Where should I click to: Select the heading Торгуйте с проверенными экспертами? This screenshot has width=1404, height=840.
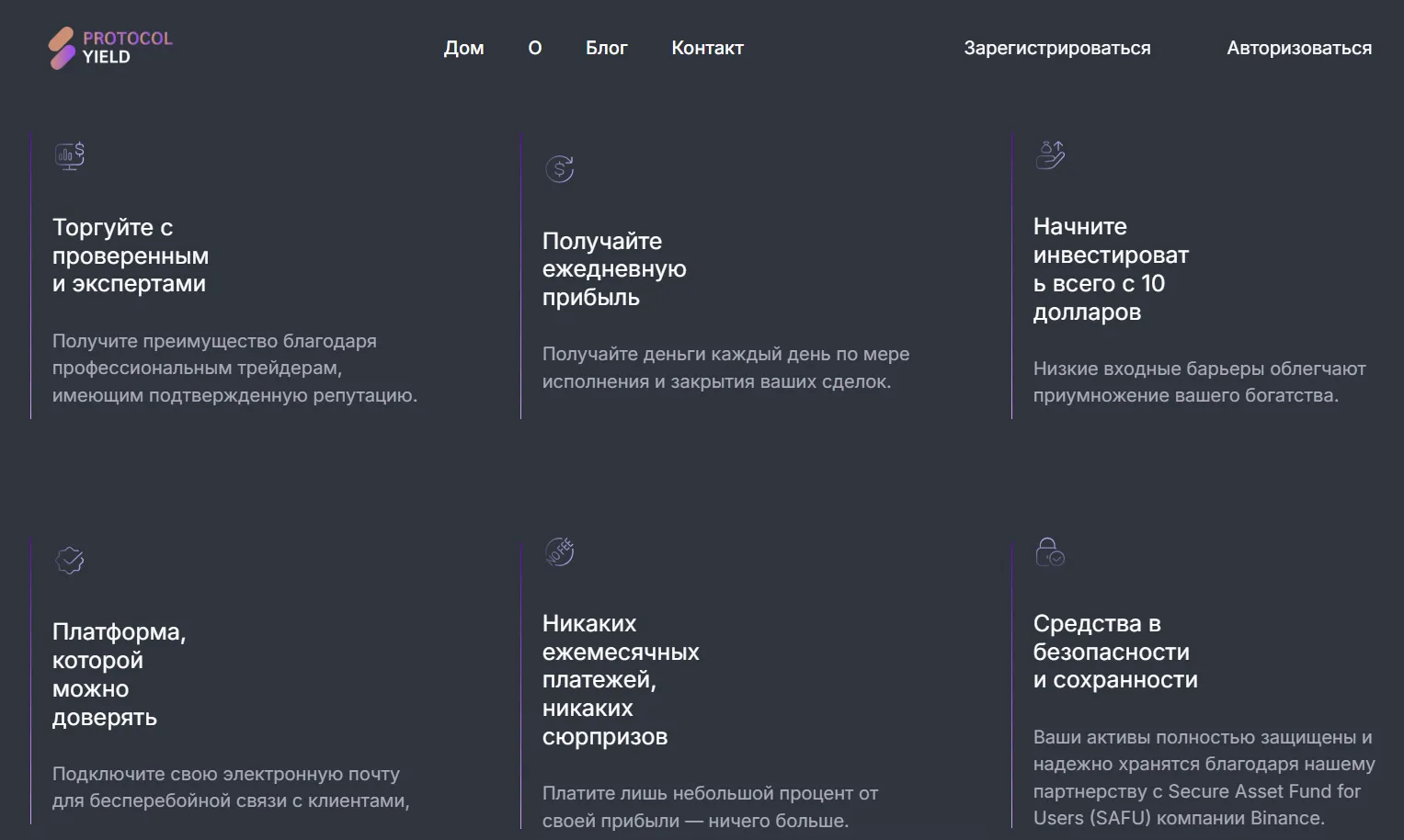coord(131,255)
